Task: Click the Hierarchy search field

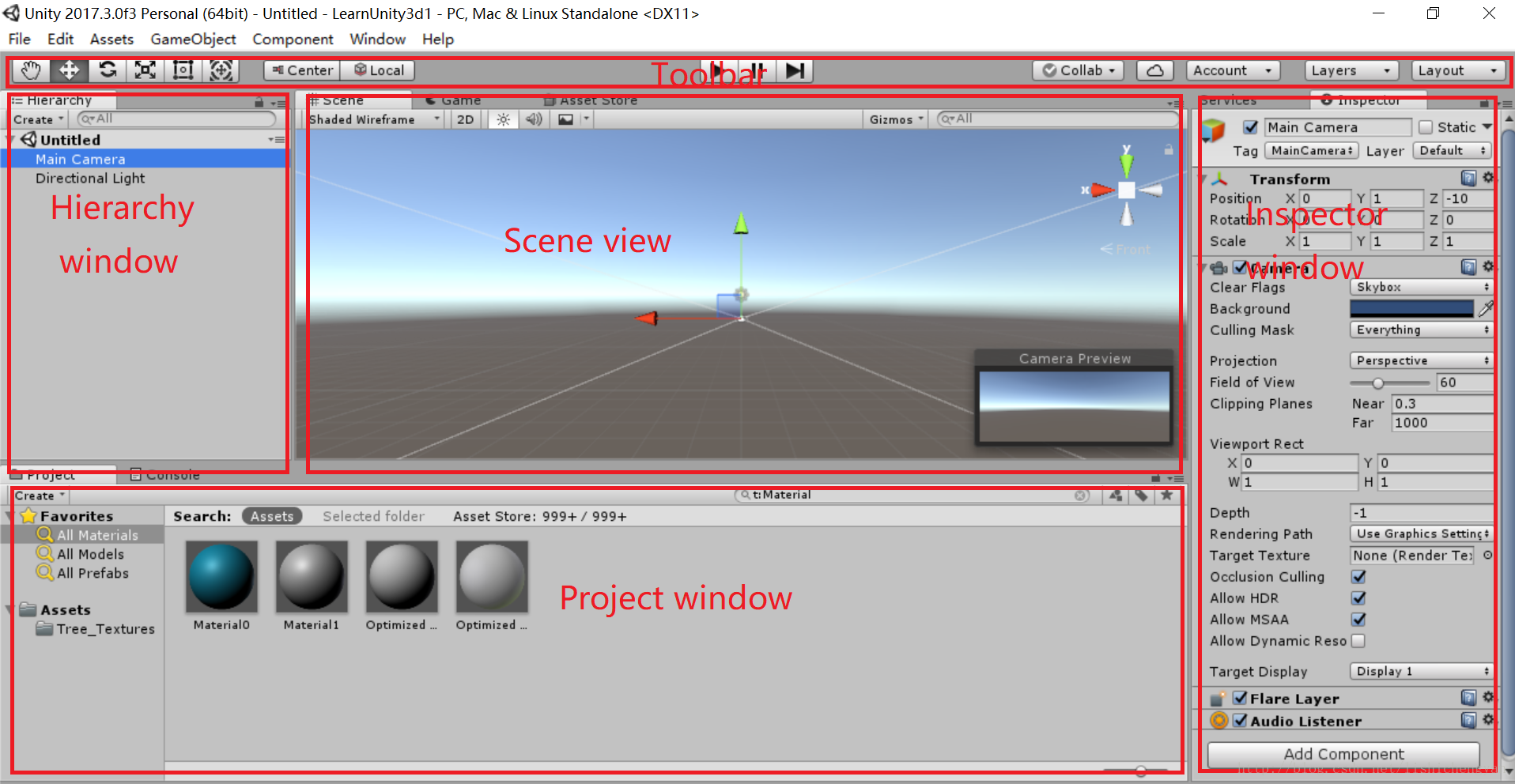Action: (x=176, y=119)
